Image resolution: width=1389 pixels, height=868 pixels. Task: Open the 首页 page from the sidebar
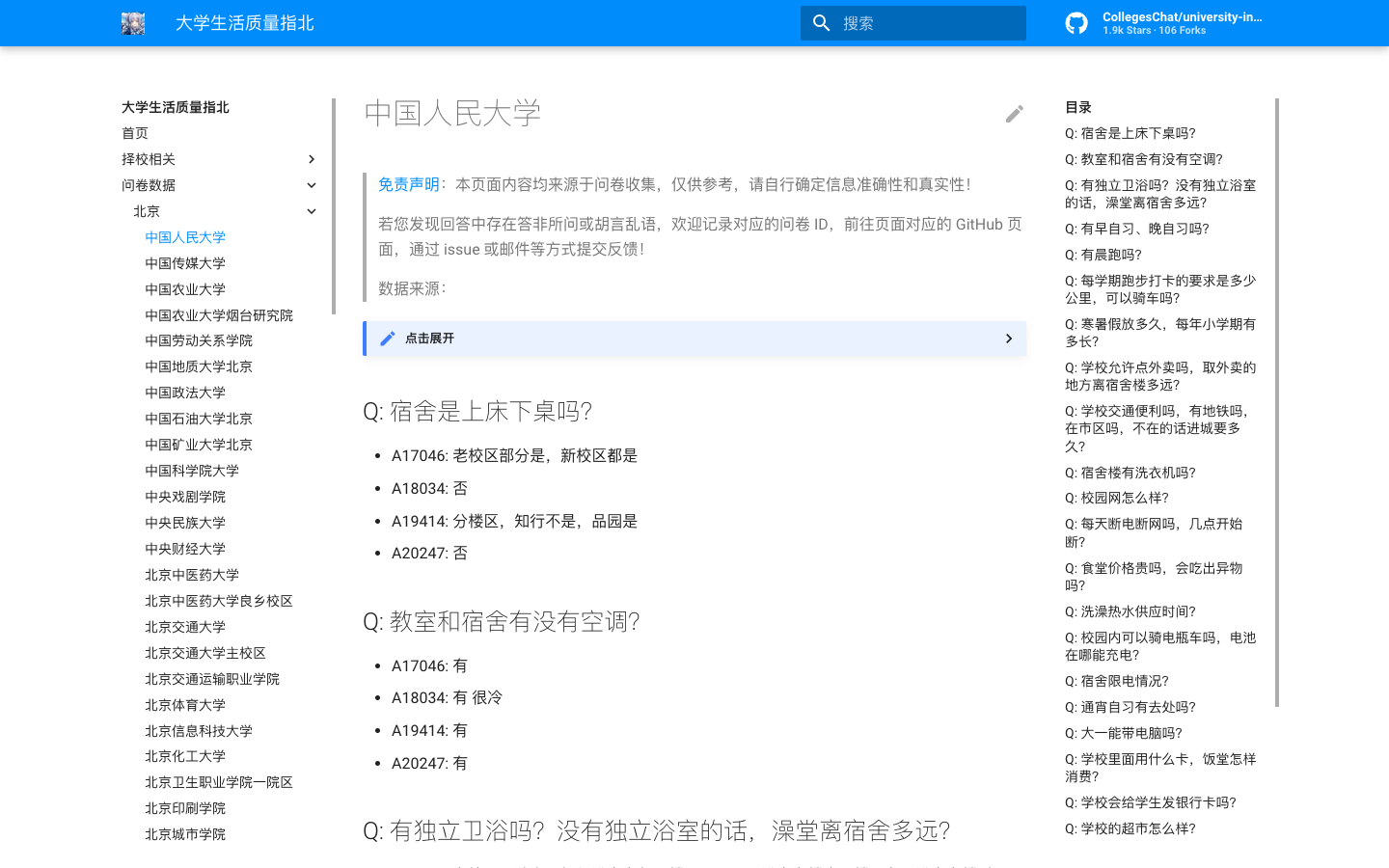pos(134,133)
